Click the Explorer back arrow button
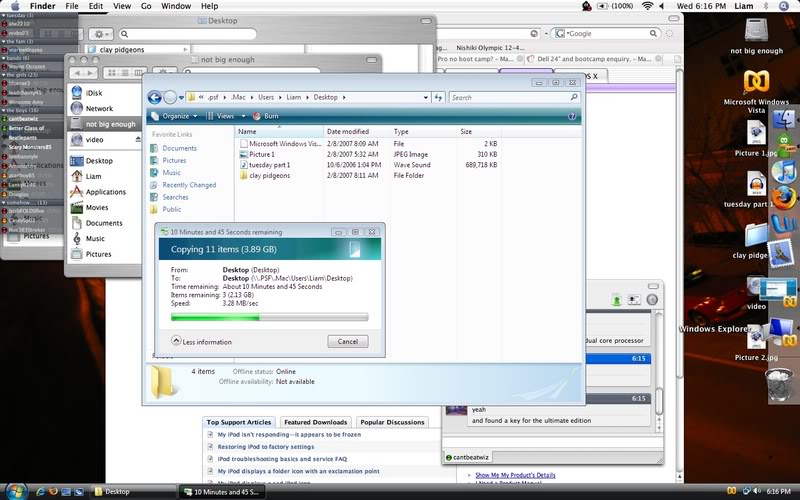Viewport: 800px width, 500px height. click(154, 97)
